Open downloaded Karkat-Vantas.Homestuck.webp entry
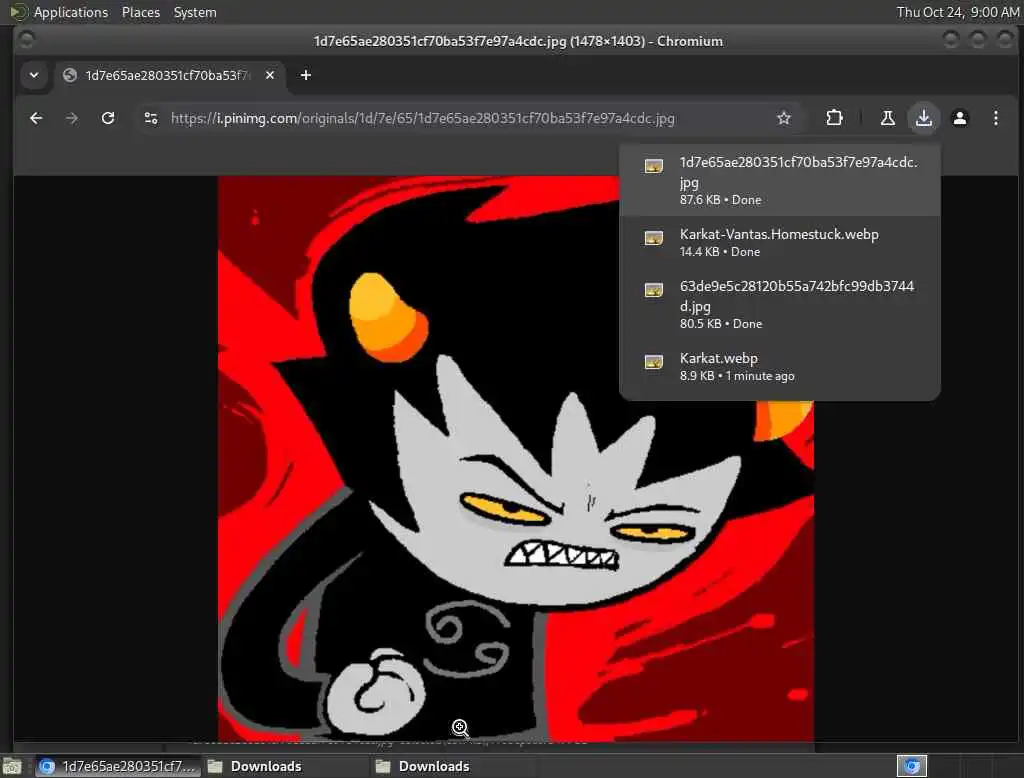The height and width of the screenshot is (778, 1024). point(780,242)
